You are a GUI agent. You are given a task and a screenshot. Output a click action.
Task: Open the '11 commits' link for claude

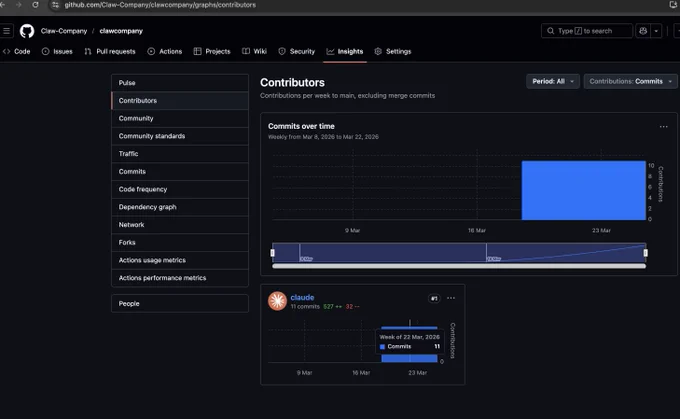pos(305,307)
